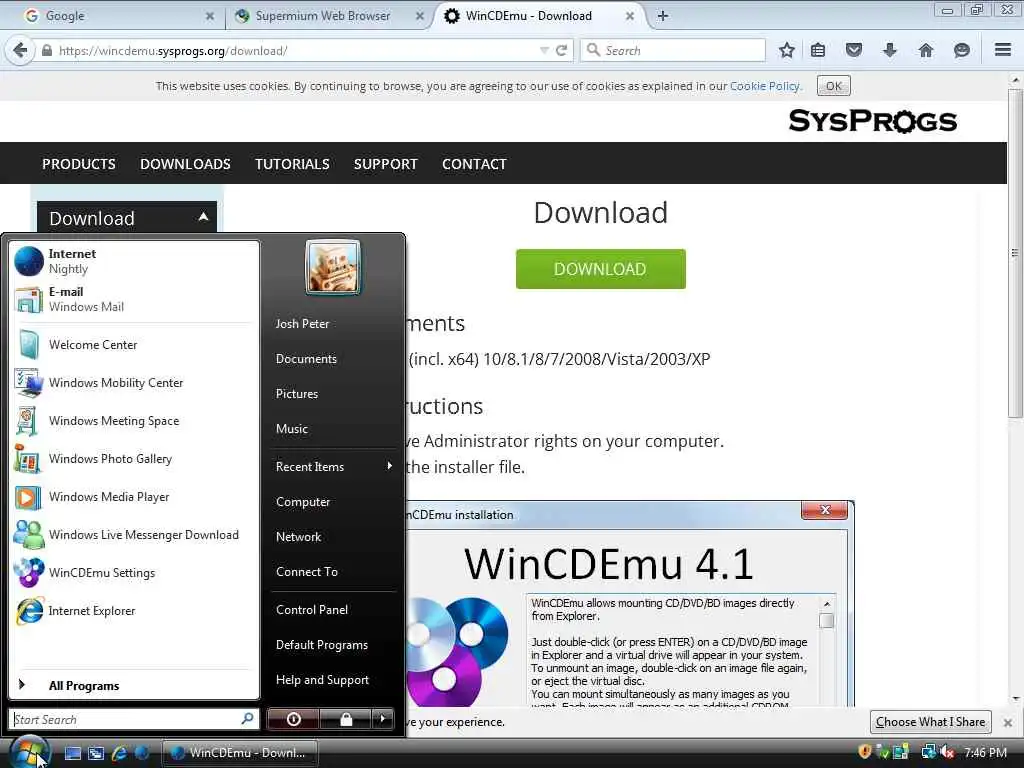Click the volume muted tray icon
Screen dimensions: 1024x768
coord(948,752)
